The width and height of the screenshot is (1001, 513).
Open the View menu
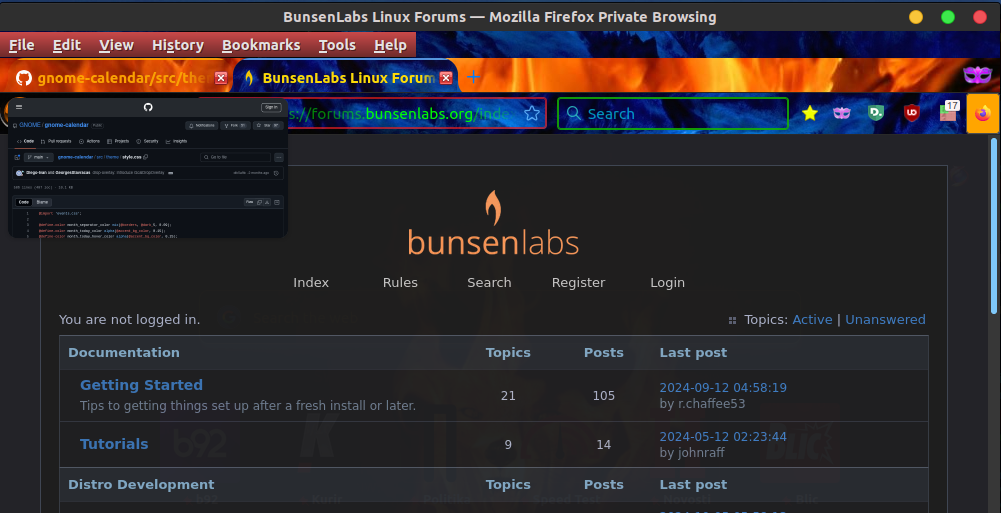point(116,45)
